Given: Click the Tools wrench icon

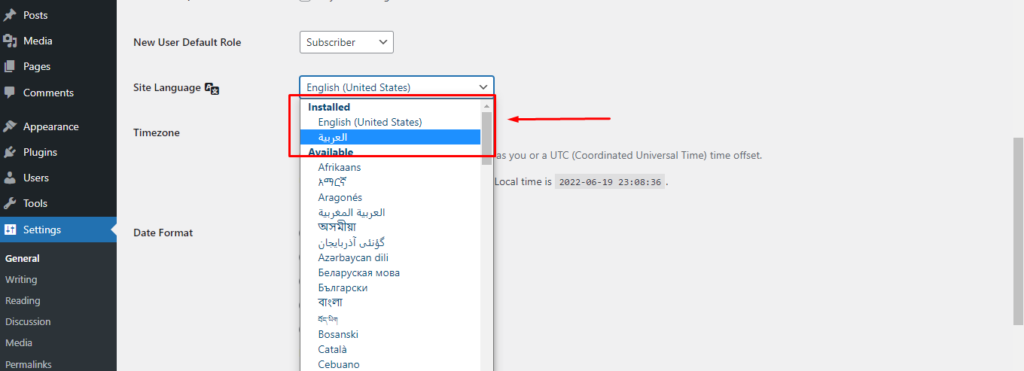Looking at the screenshot, I should 10,203.
